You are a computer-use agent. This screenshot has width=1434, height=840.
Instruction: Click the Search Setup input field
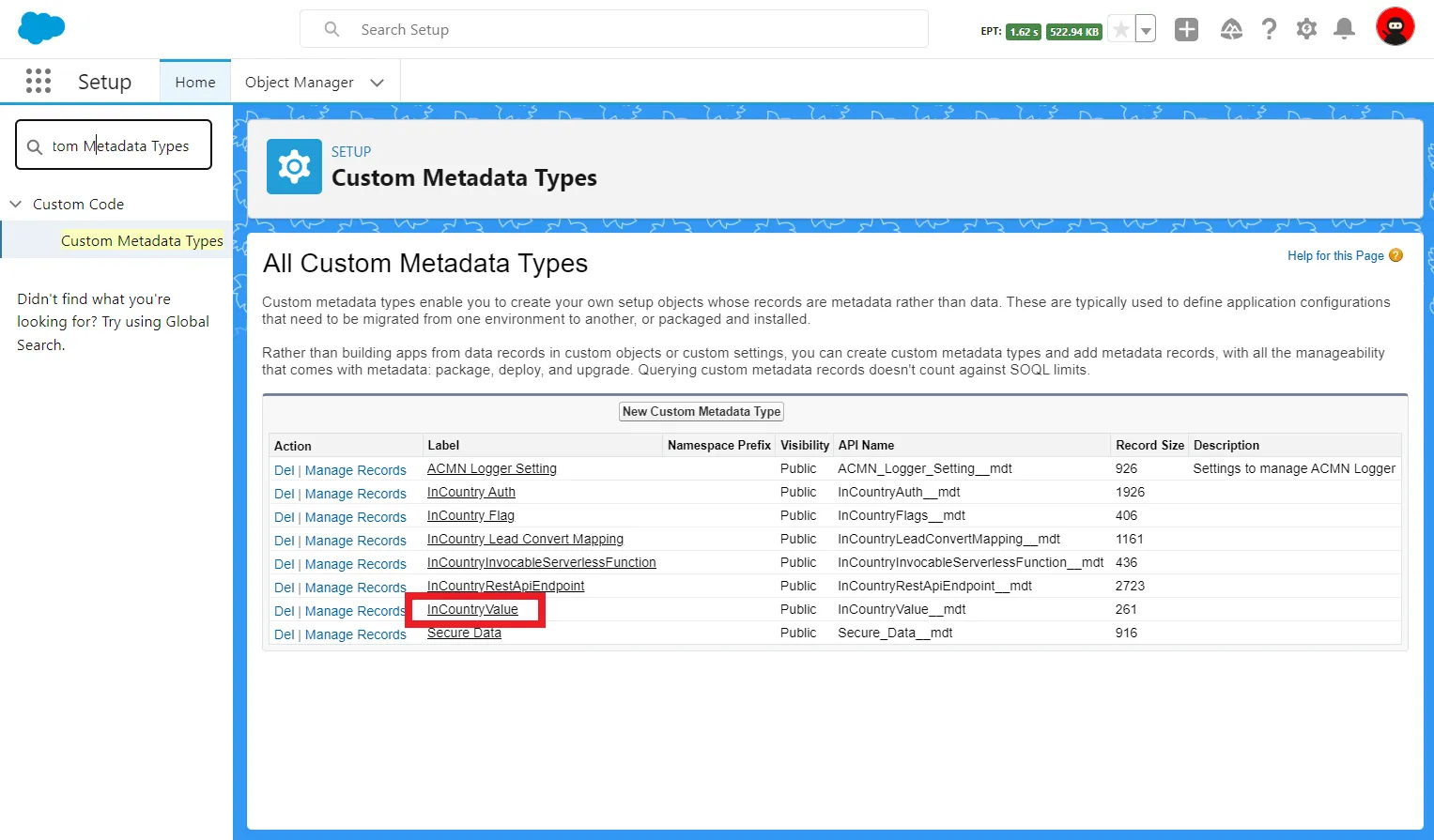(614, 30)
